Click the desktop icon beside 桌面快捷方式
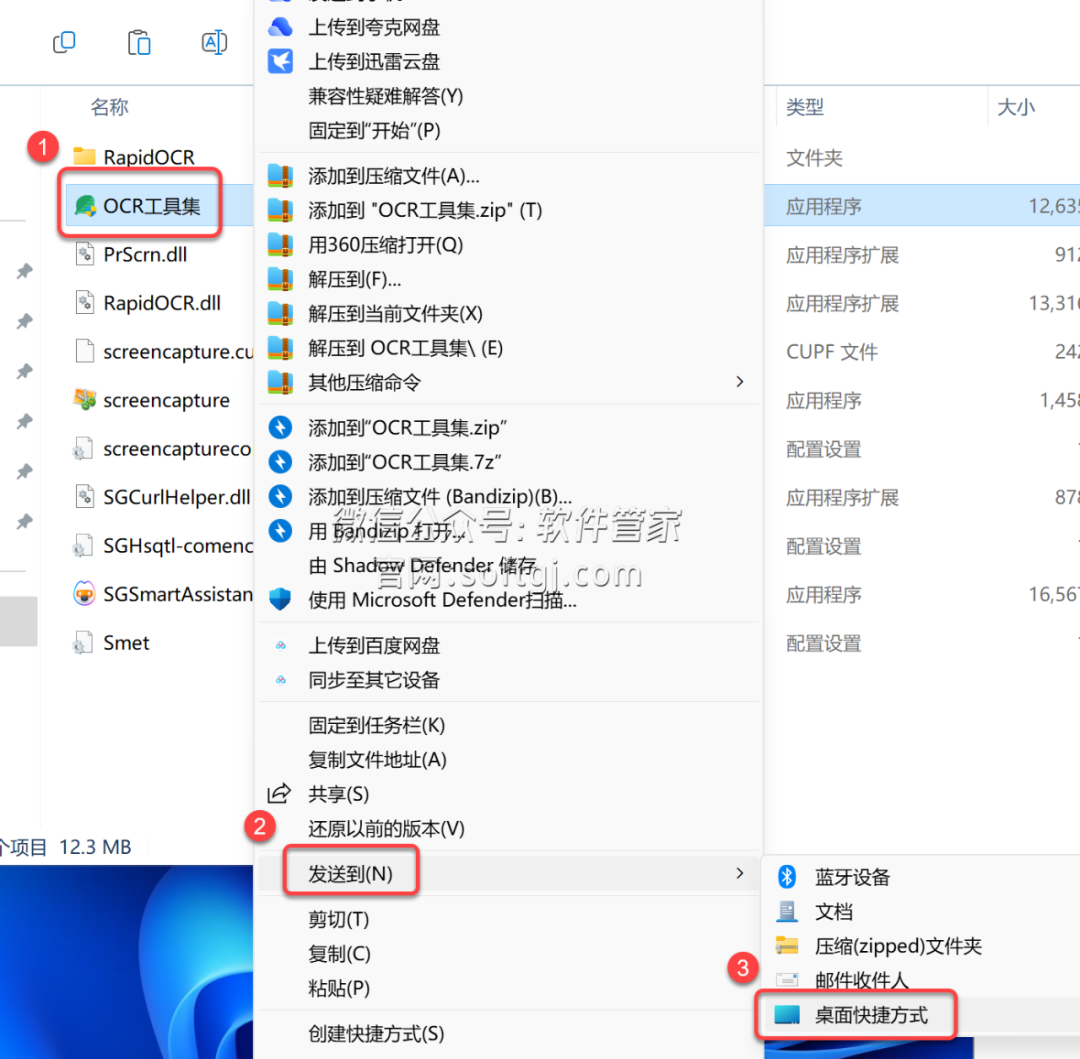The height and width of the screenshot is (1059, 1080). 787,1014
